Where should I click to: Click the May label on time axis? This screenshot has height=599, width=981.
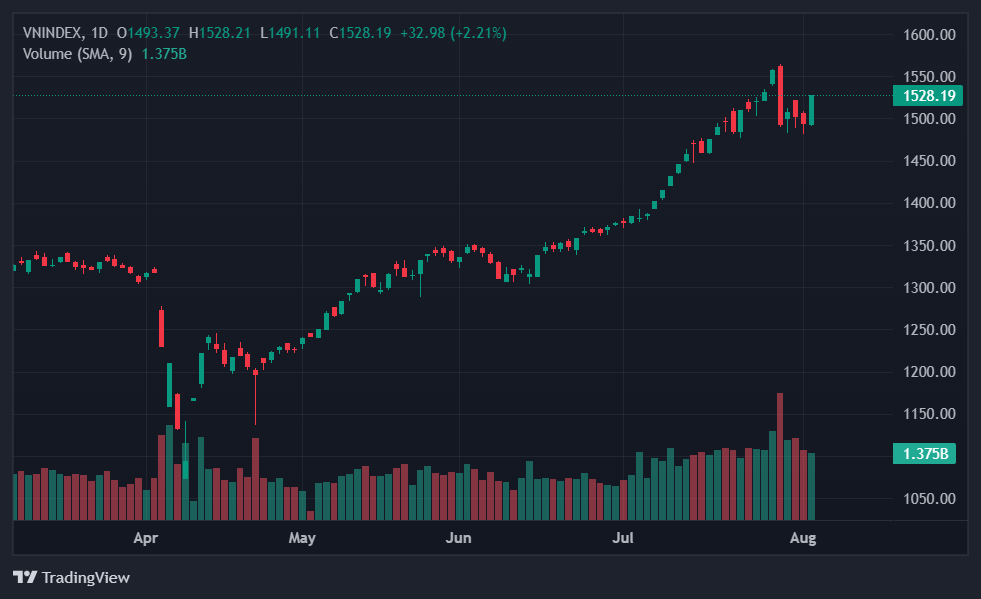(302, 538)
